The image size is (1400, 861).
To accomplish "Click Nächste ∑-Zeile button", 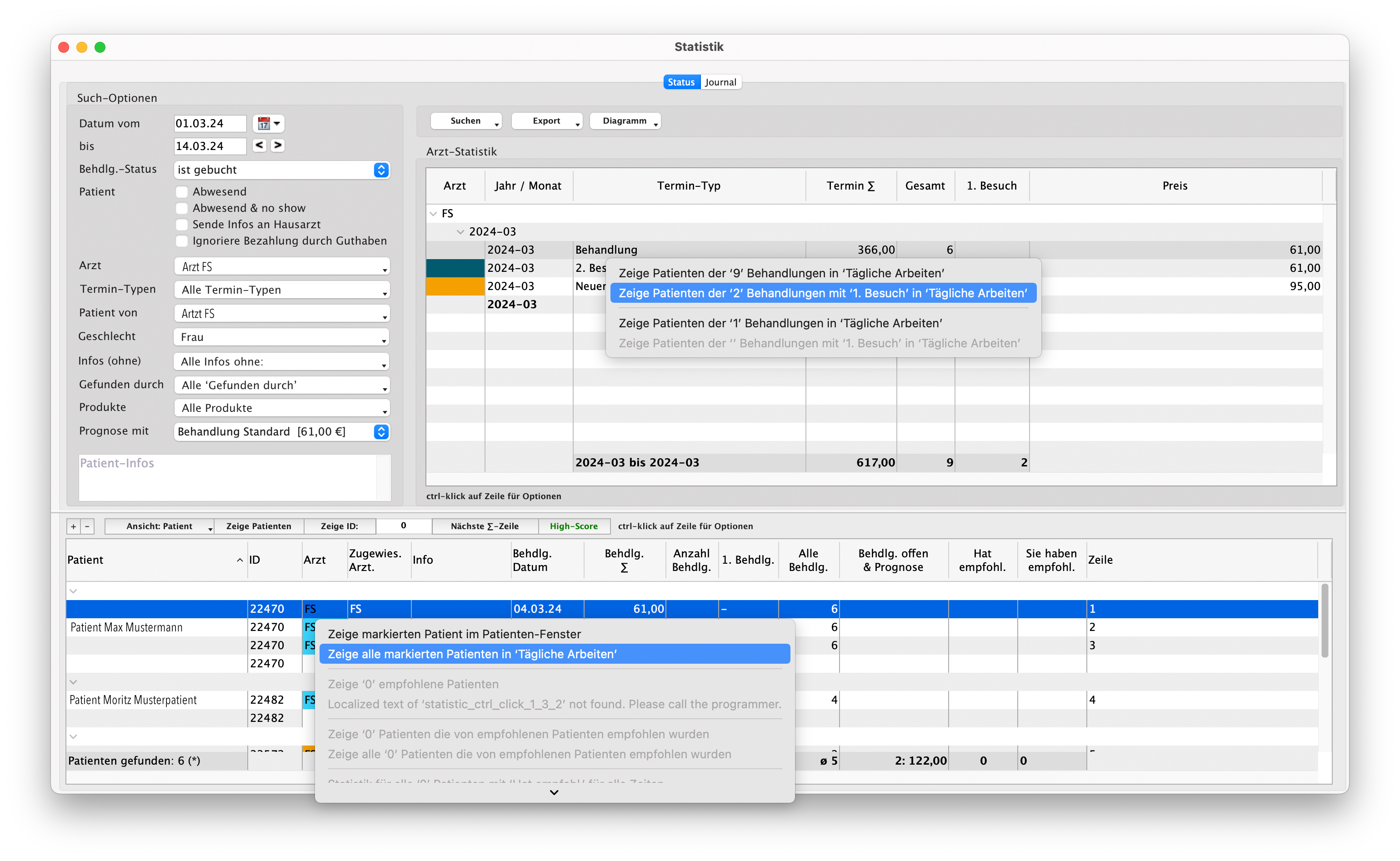I will point(485,527).
